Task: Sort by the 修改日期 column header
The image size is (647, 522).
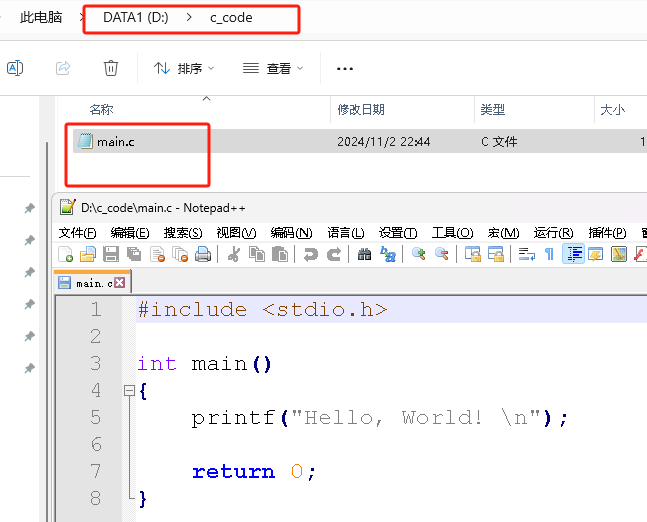Action: click(x=361, y=110)
